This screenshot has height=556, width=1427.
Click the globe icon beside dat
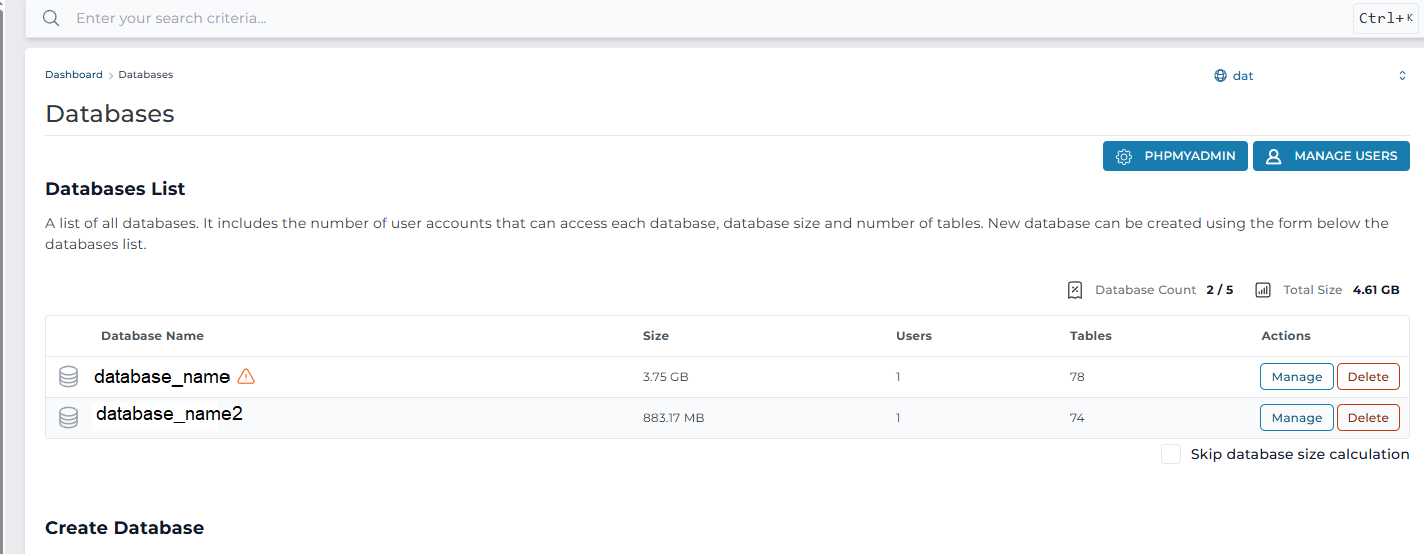[1220, 76]
